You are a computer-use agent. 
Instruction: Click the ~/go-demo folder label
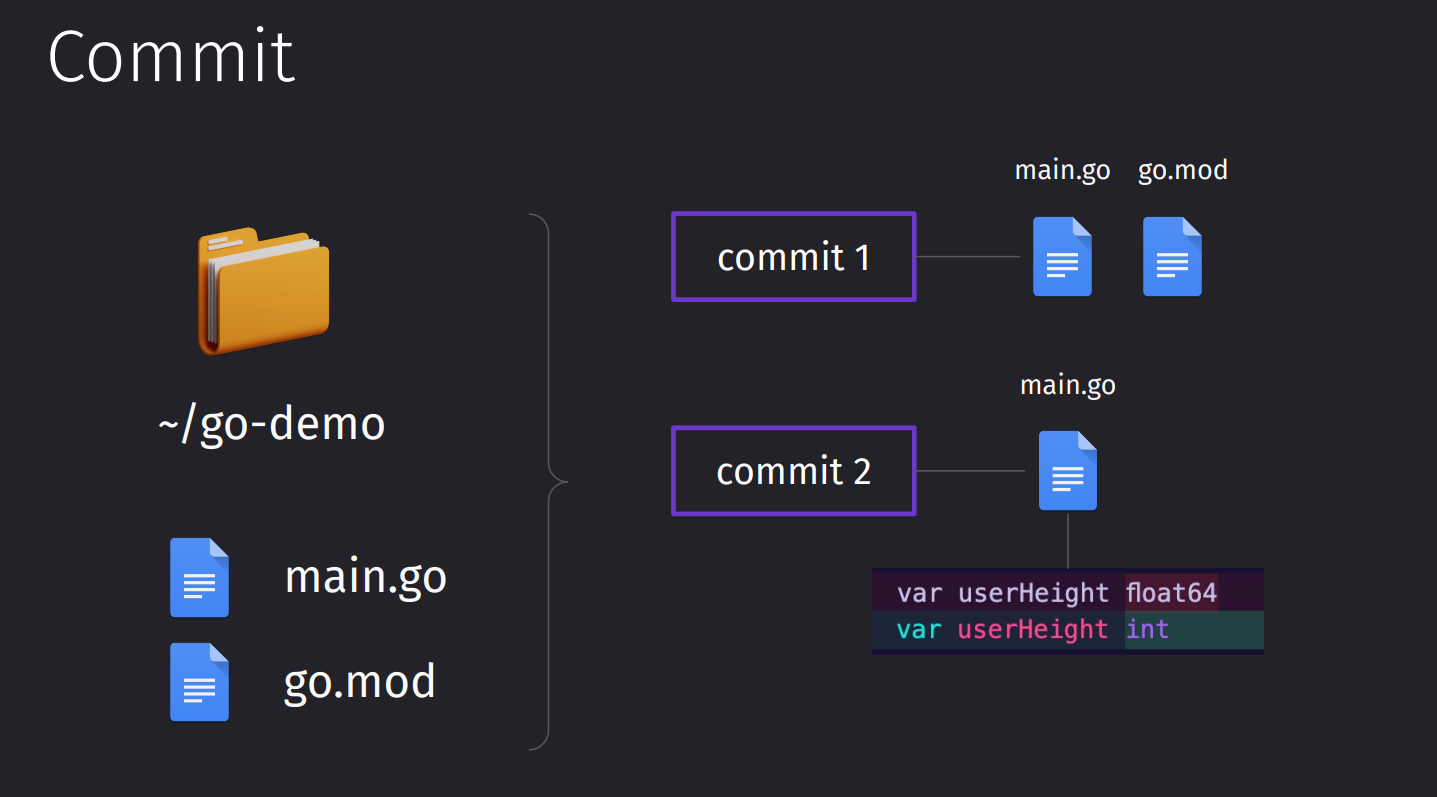[x=272, y=424]
